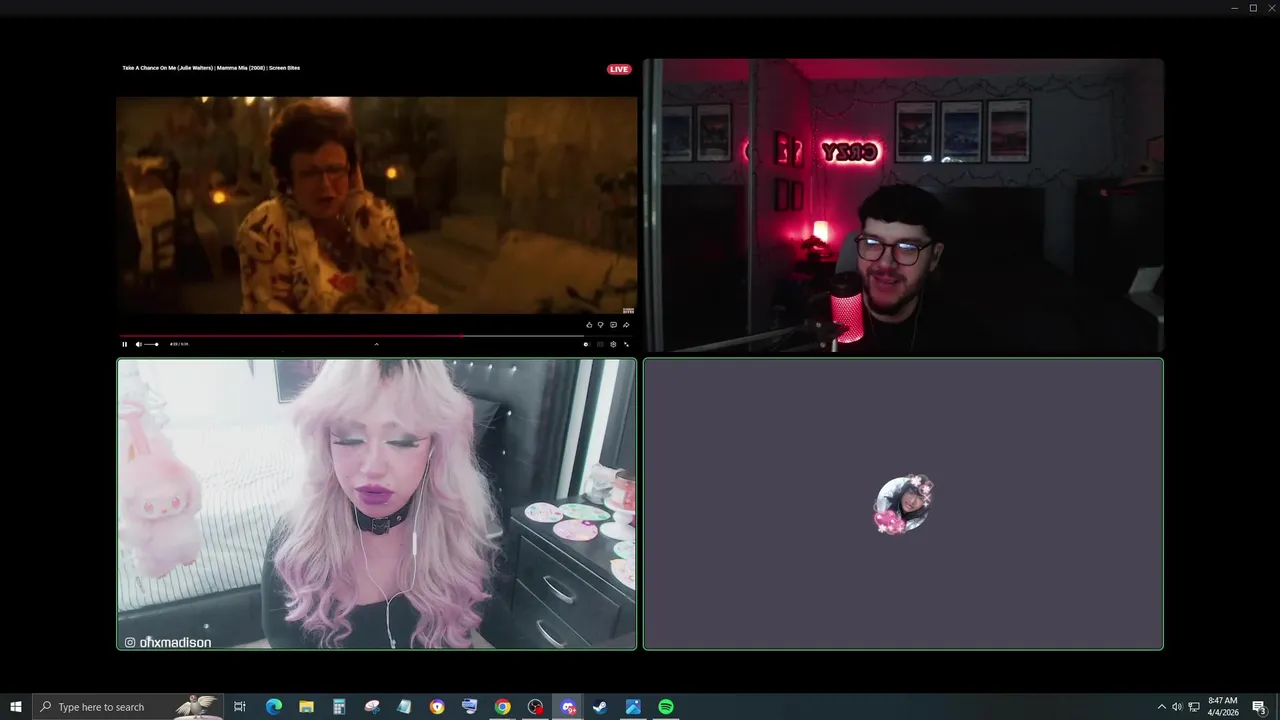Open the monitor-shaped taskbar app icon
Image resolution: width=1280 pixels, height=720 pixels.
point(470,707)
